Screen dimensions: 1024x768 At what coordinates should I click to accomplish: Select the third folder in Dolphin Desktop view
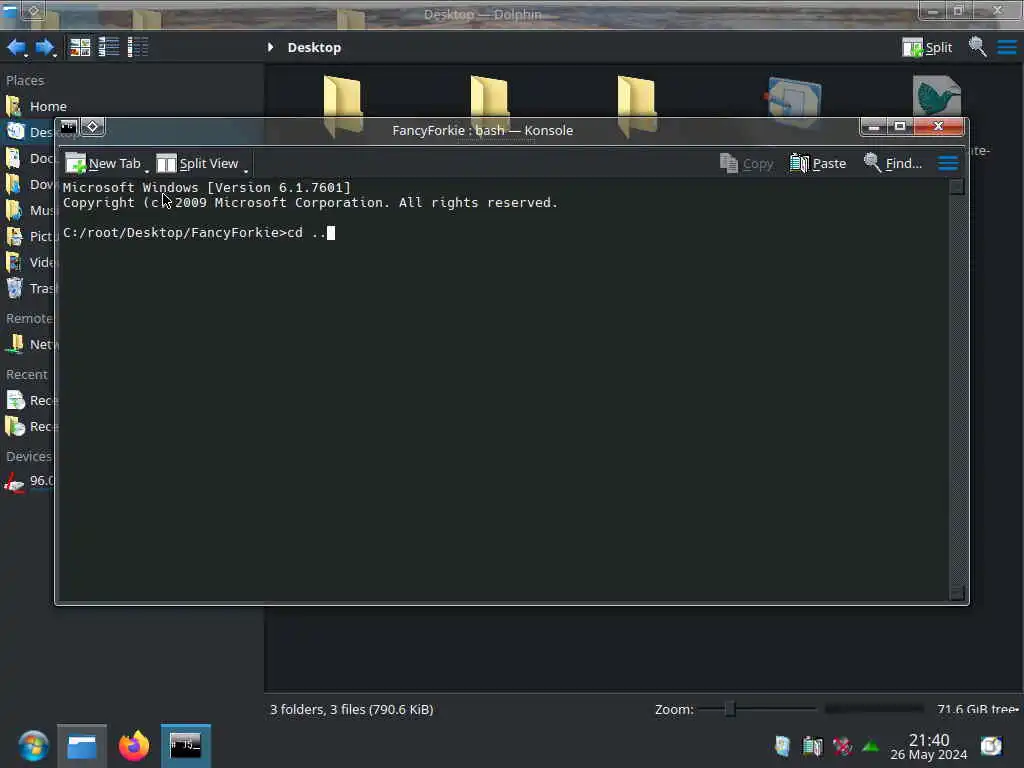coord(636,104)
